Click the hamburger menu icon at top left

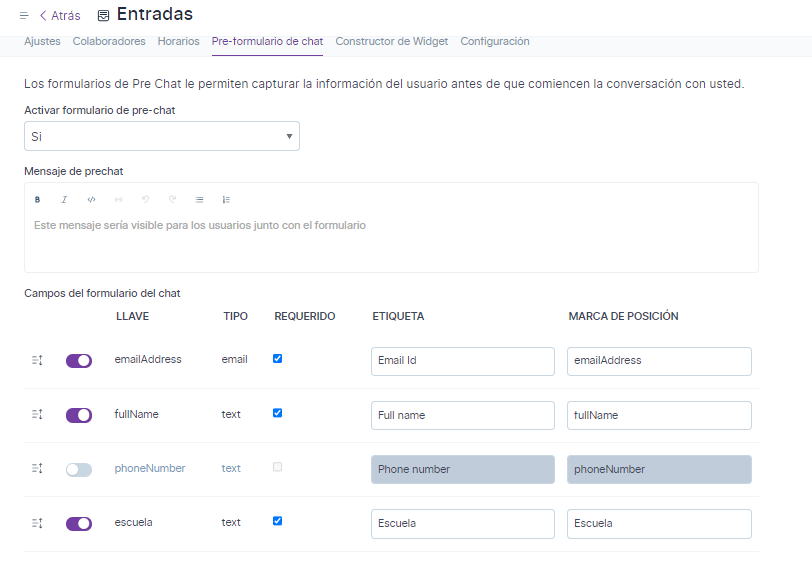click(24, 16)
